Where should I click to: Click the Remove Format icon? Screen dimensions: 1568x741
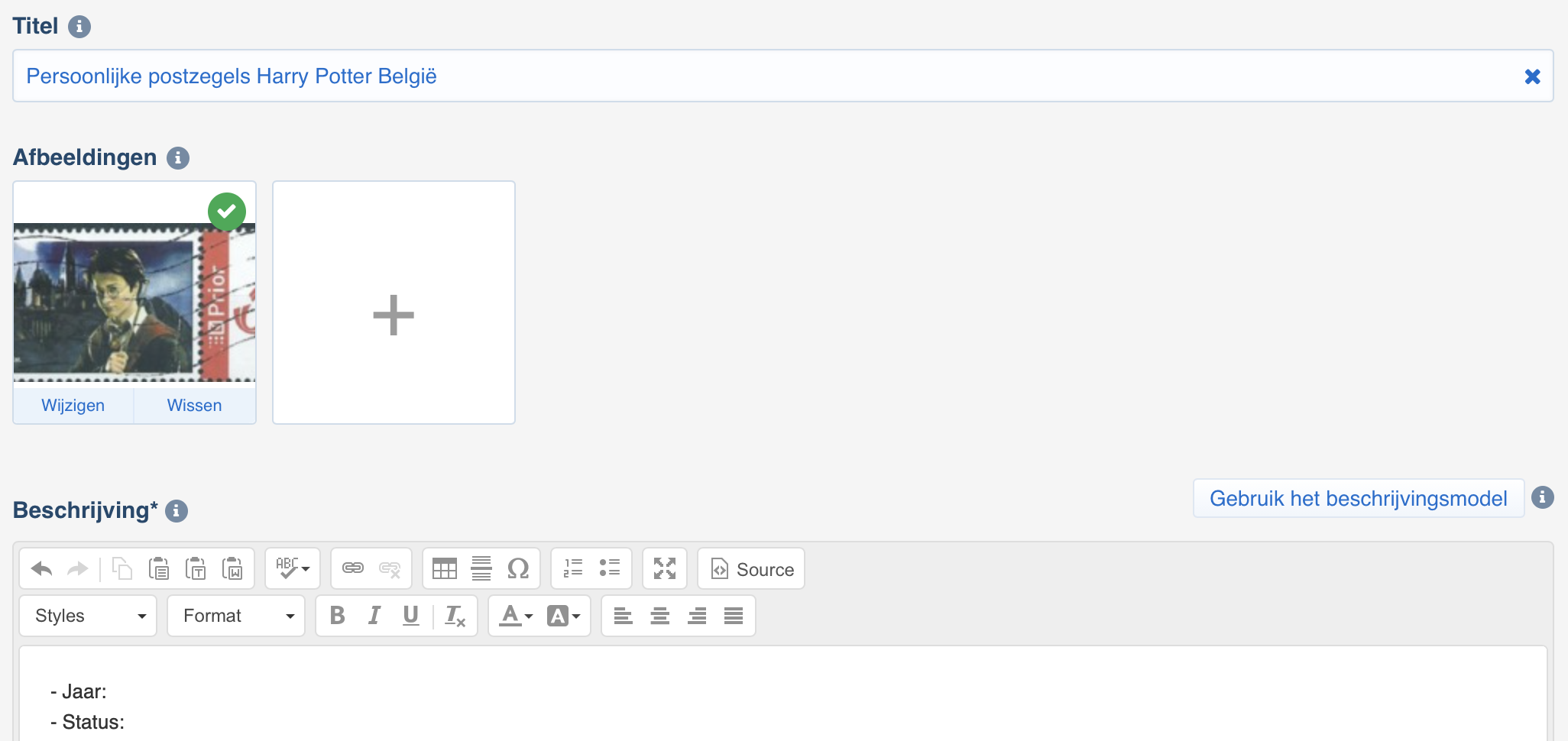pos(455,616)
